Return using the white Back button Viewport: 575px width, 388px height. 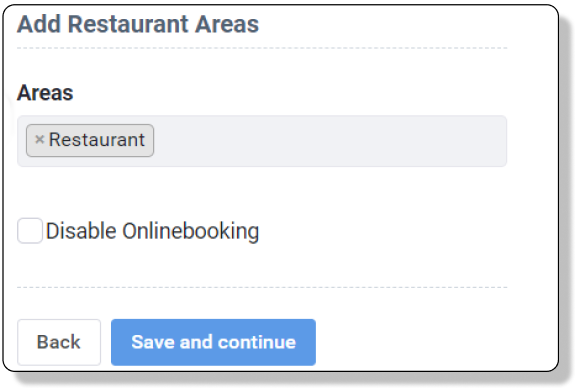(59, 342)
